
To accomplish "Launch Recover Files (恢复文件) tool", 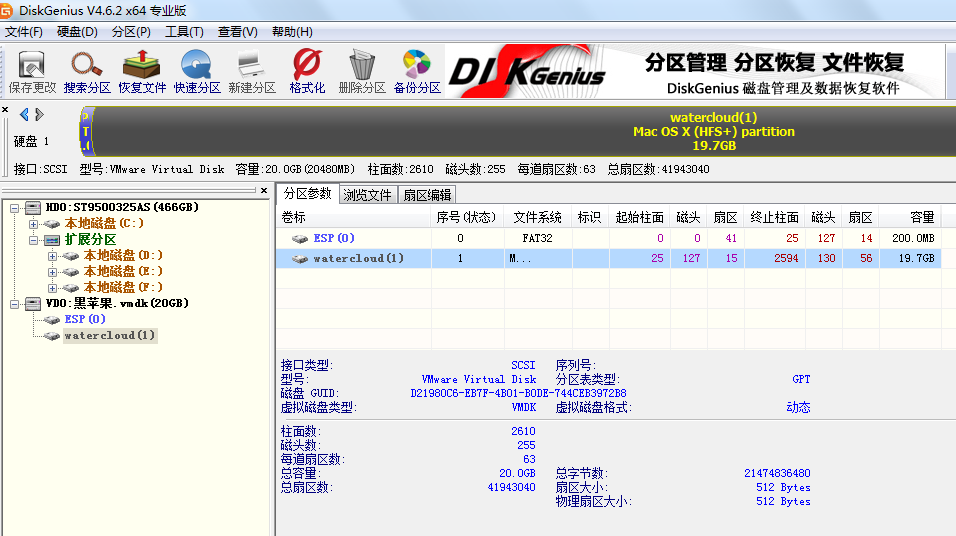I will tap(142, 72).
